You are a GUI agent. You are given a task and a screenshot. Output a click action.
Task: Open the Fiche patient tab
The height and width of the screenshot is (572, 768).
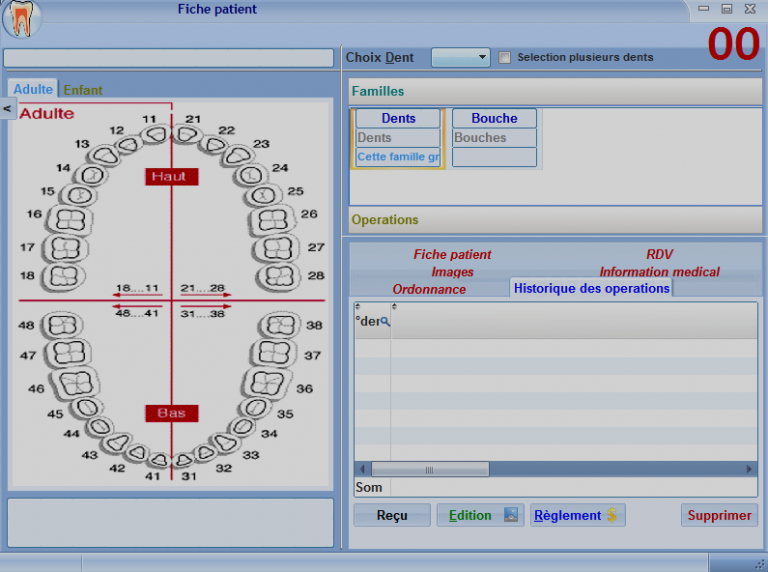pyautogui.click(x=452, y=254)
